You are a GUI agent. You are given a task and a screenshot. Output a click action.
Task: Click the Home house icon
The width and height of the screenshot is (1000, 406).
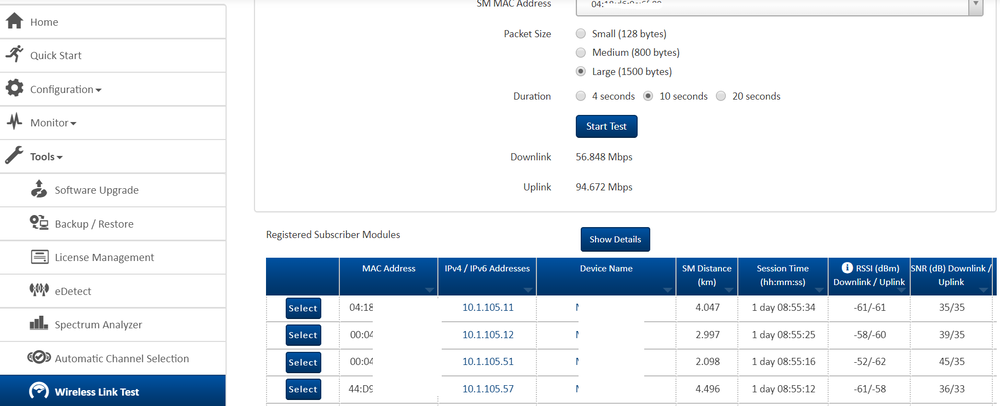pos(14,21)
